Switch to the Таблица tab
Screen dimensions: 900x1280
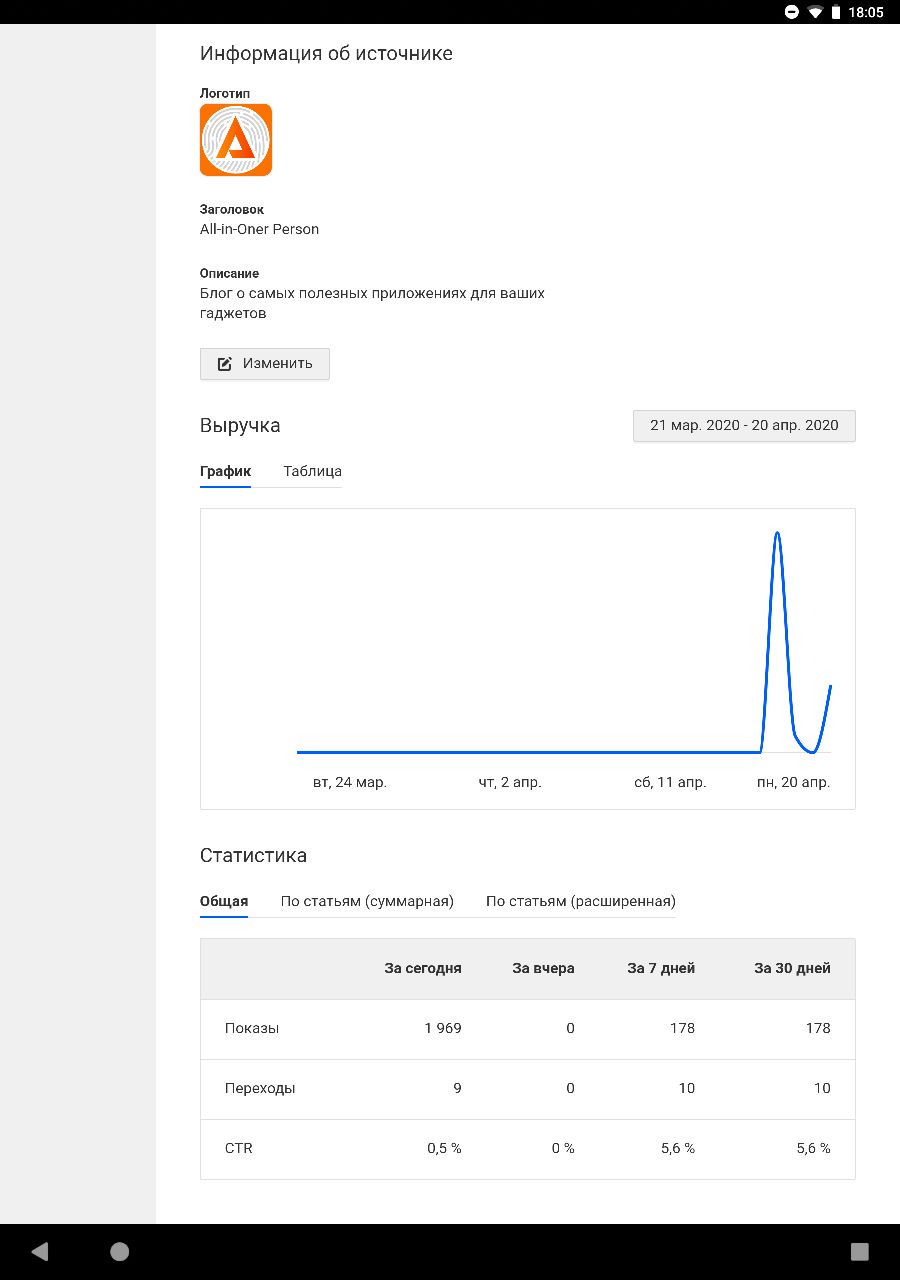point(313,471)
